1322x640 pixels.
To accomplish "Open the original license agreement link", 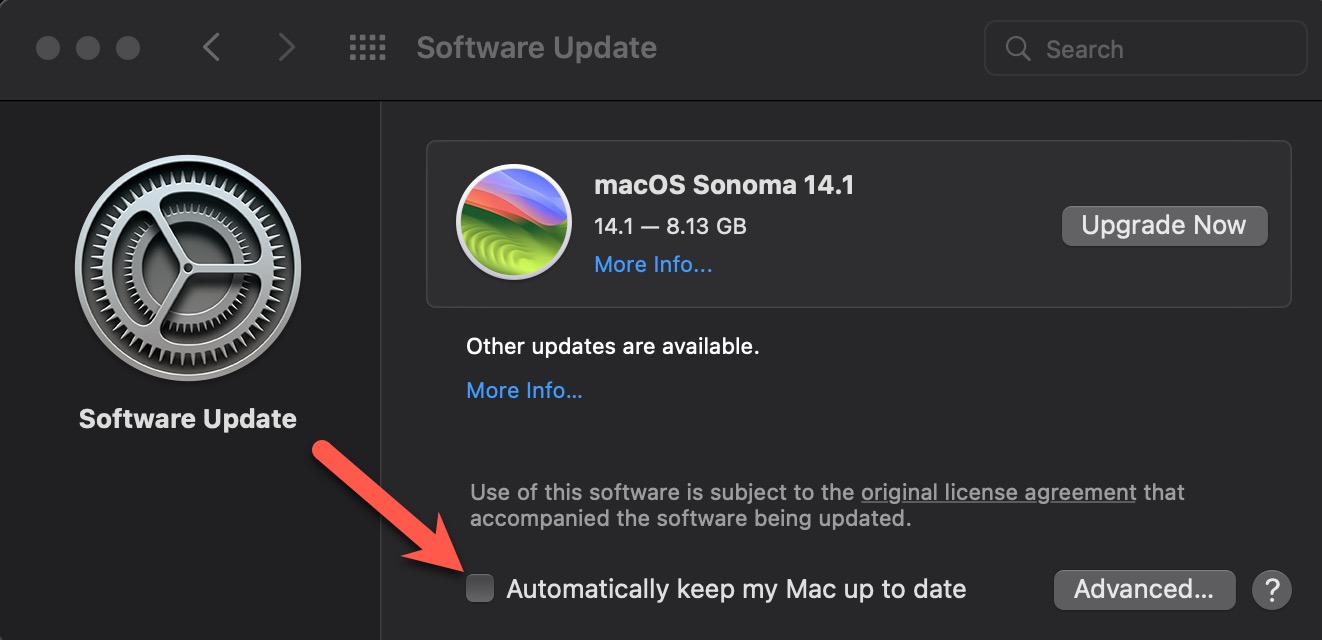I will click(998, 492).
